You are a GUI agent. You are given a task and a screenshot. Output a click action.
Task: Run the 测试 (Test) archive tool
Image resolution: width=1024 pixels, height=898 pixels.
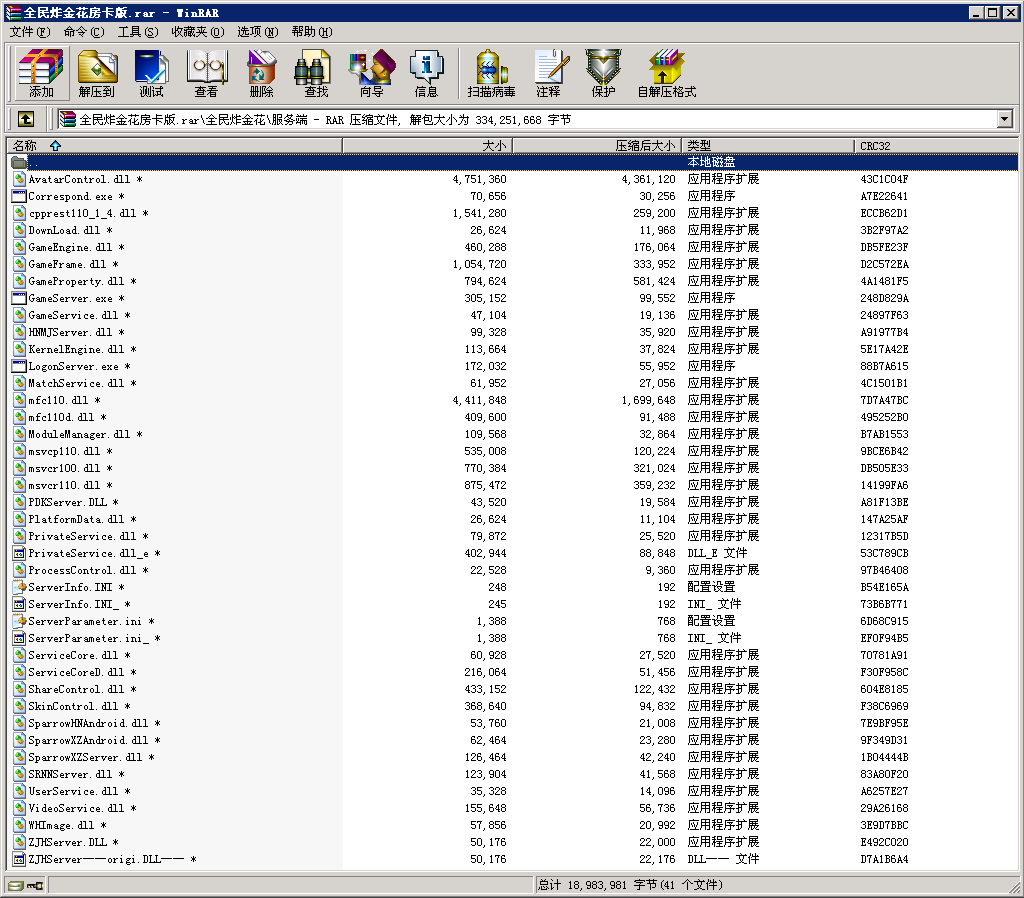point(151,73)
